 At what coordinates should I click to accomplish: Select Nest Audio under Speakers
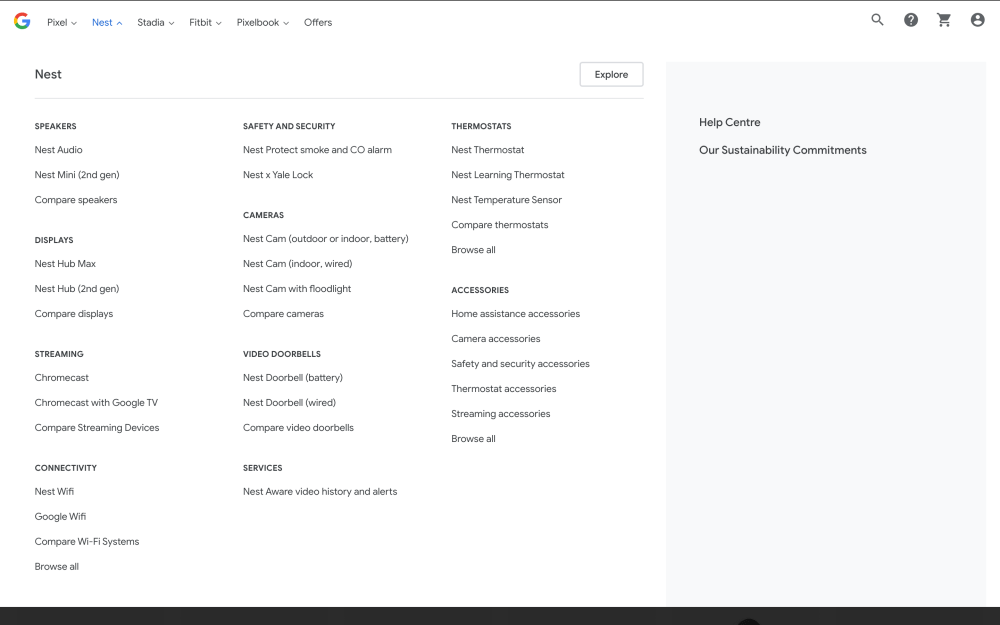(x=59, y=150)
